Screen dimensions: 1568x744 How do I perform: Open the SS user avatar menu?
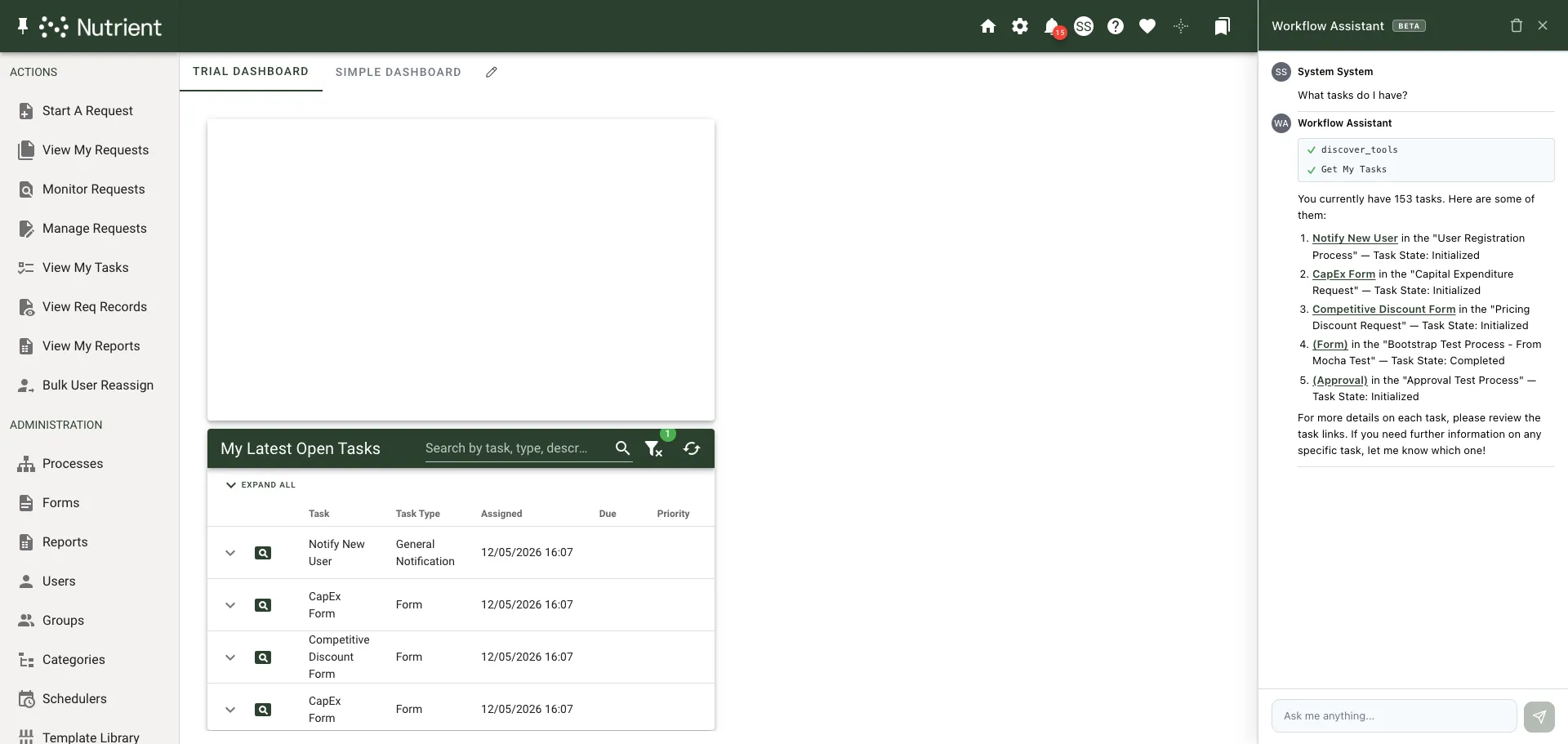1084,26
